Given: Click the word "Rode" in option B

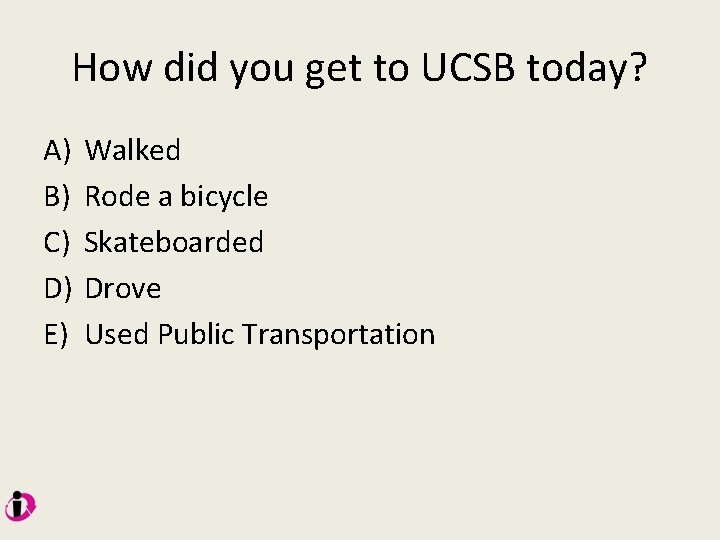Looking at the screenshot, I should point(117,197).
